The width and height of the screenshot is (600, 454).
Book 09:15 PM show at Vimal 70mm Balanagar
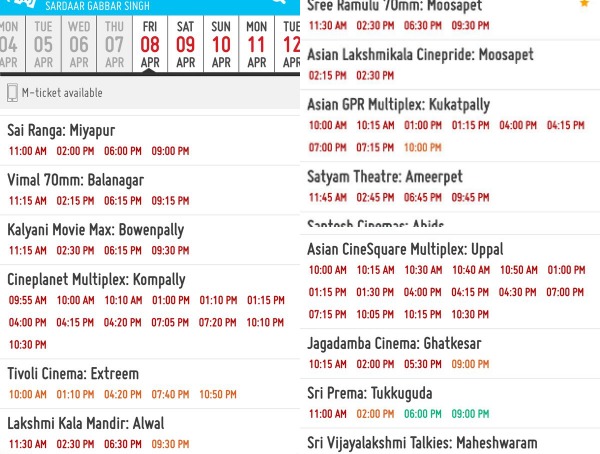[x=170, y=201]
